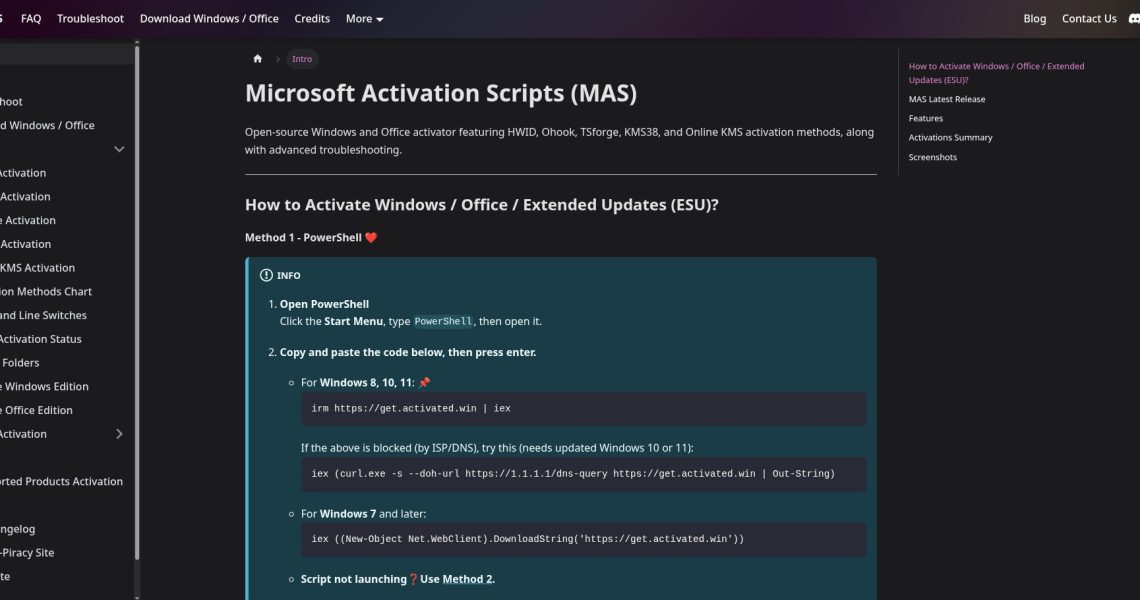
Task: Visit the Blog link
Action: tap(1034, 19)
